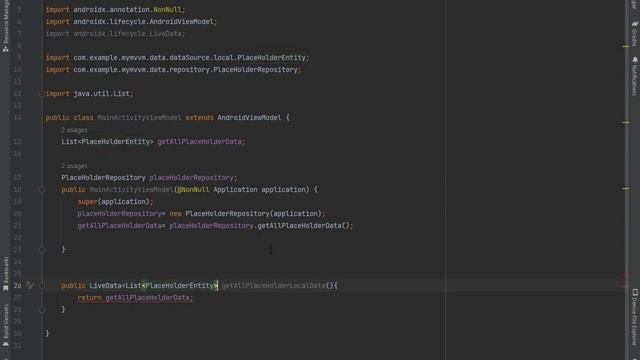This screenshot has height=360, width=640.
Task: Click the closing brace on line 30
Action: tap(47, 333)
